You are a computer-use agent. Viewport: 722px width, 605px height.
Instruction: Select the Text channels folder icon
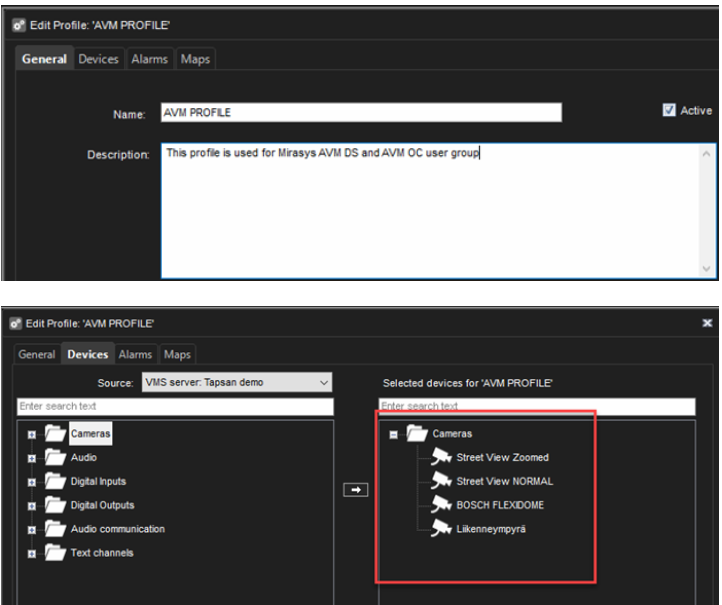point(56,553)
